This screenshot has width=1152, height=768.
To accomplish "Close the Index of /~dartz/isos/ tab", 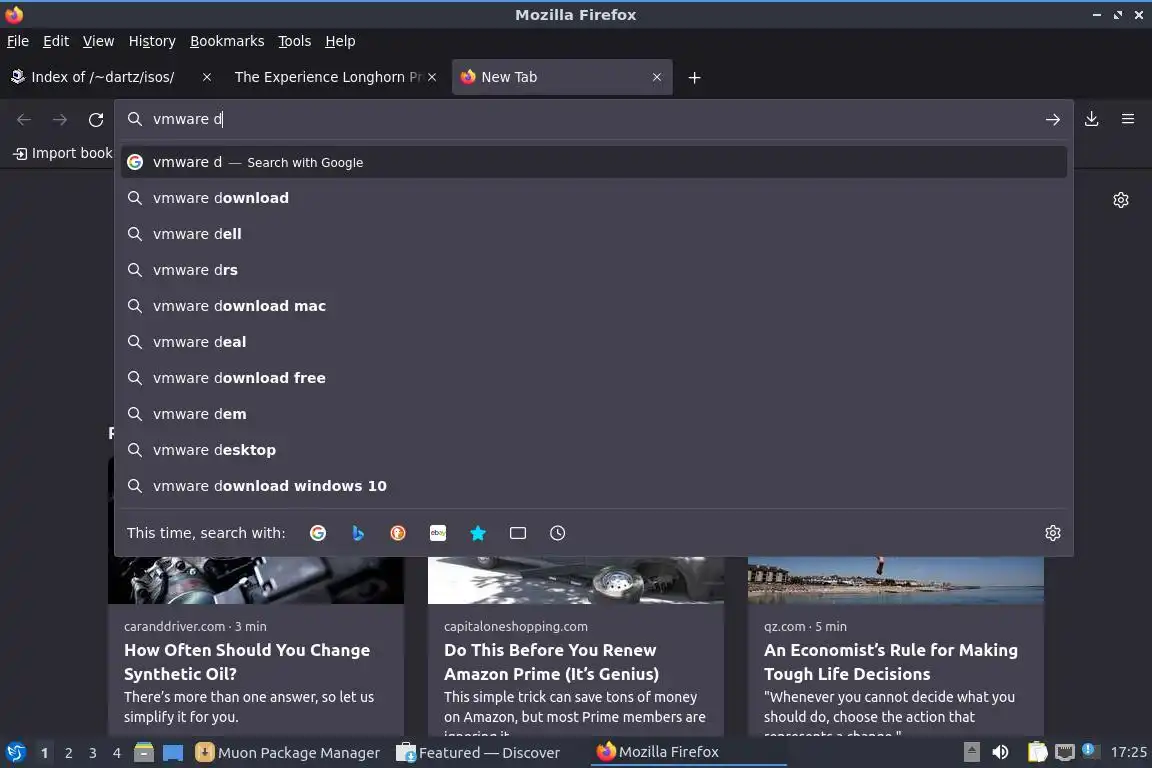I will click(x=206, y=77).
